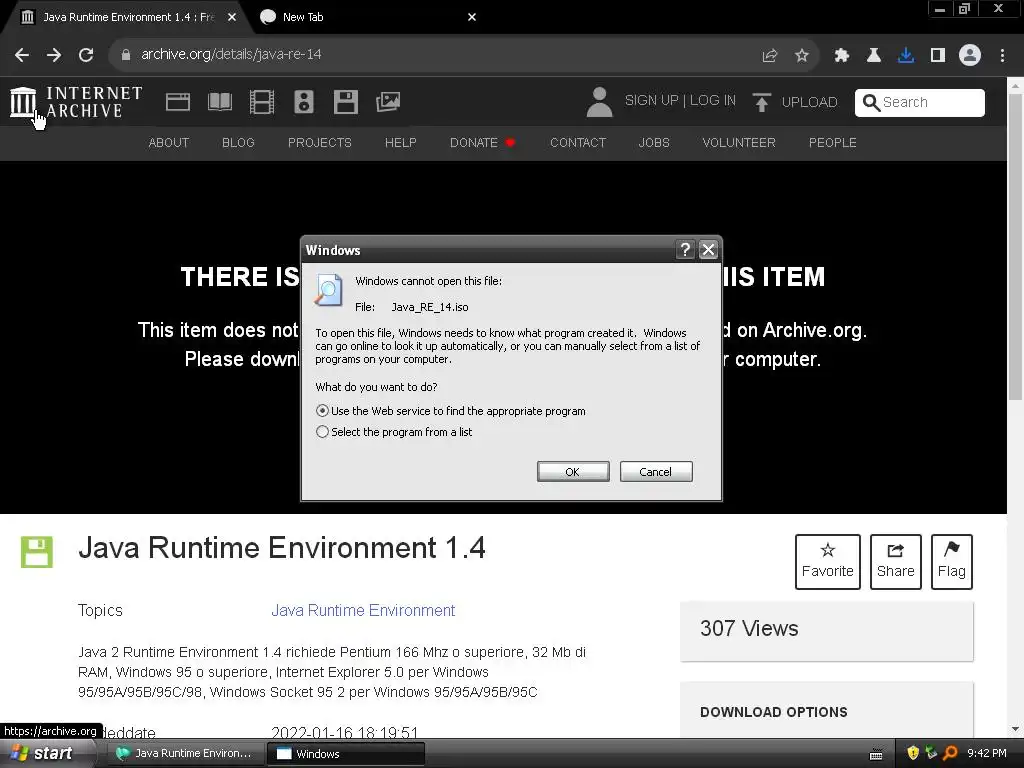The height and width of the screenshot is (768, 1024).
Task: Open Chrome Labs flask icon
Action: tap(874, 55)
